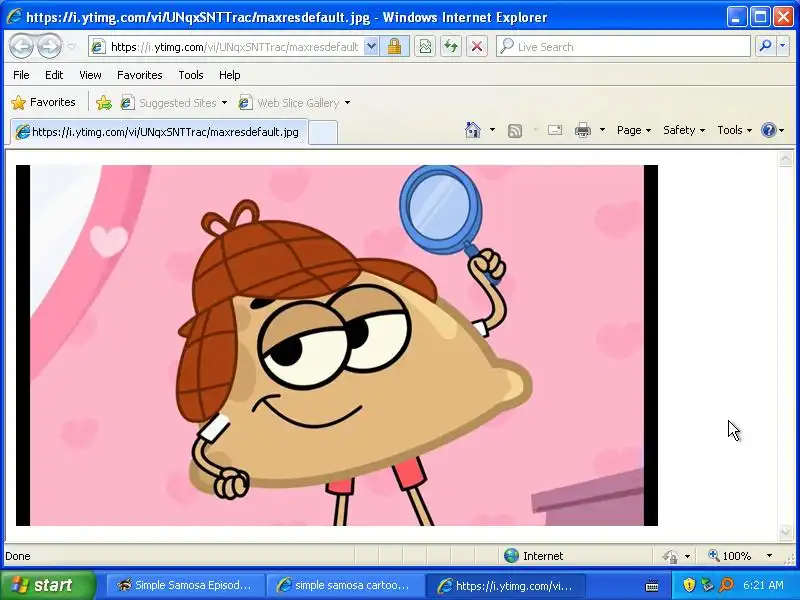Open the Tools command bar menu
The height and width of the screenshot is (600, 800).
pos(735,130)
